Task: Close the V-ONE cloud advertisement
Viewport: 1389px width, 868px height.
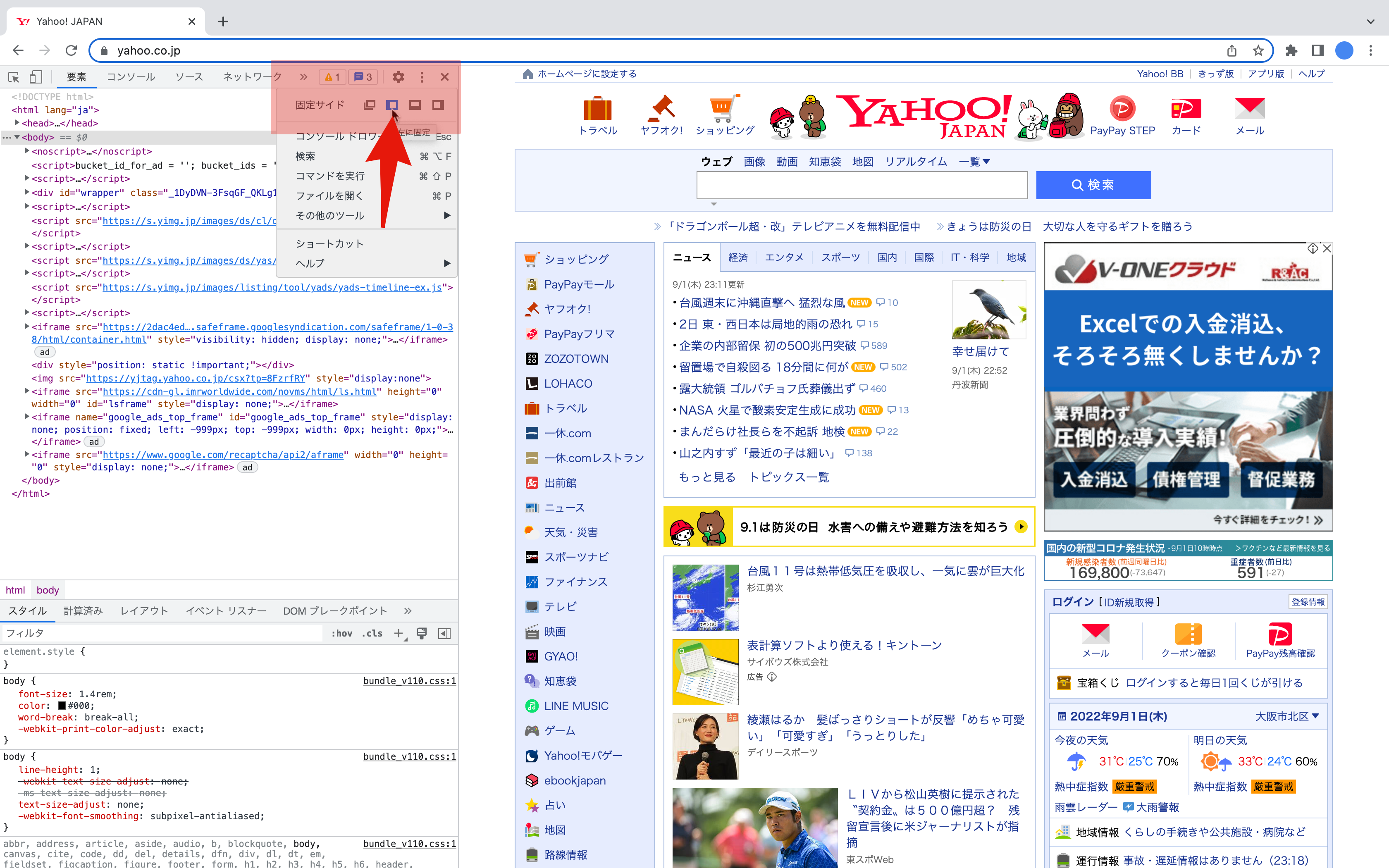Action: click(1327, 248)
